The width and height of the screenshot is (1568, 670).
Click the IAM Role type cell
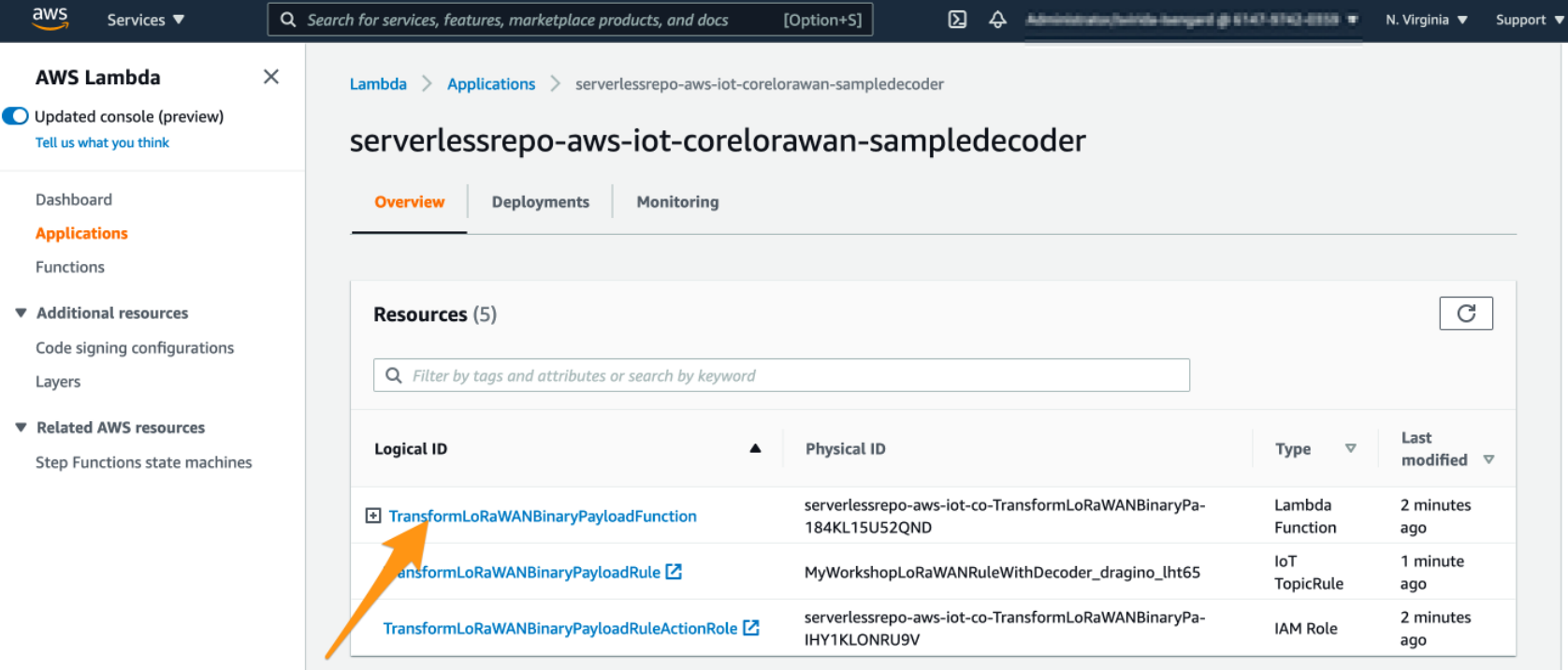(1305, 628)
